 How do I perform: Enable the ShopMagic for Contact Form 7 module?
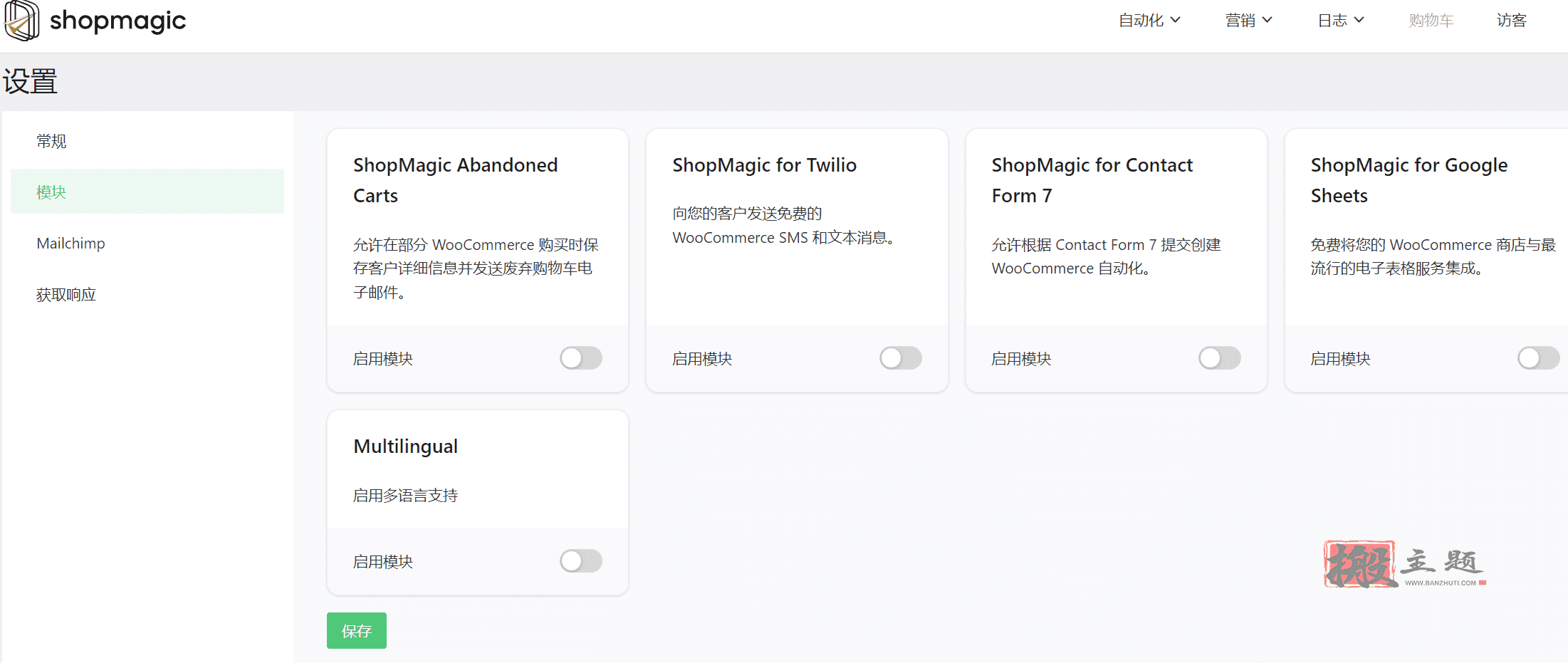click(x=1220, y=358)
